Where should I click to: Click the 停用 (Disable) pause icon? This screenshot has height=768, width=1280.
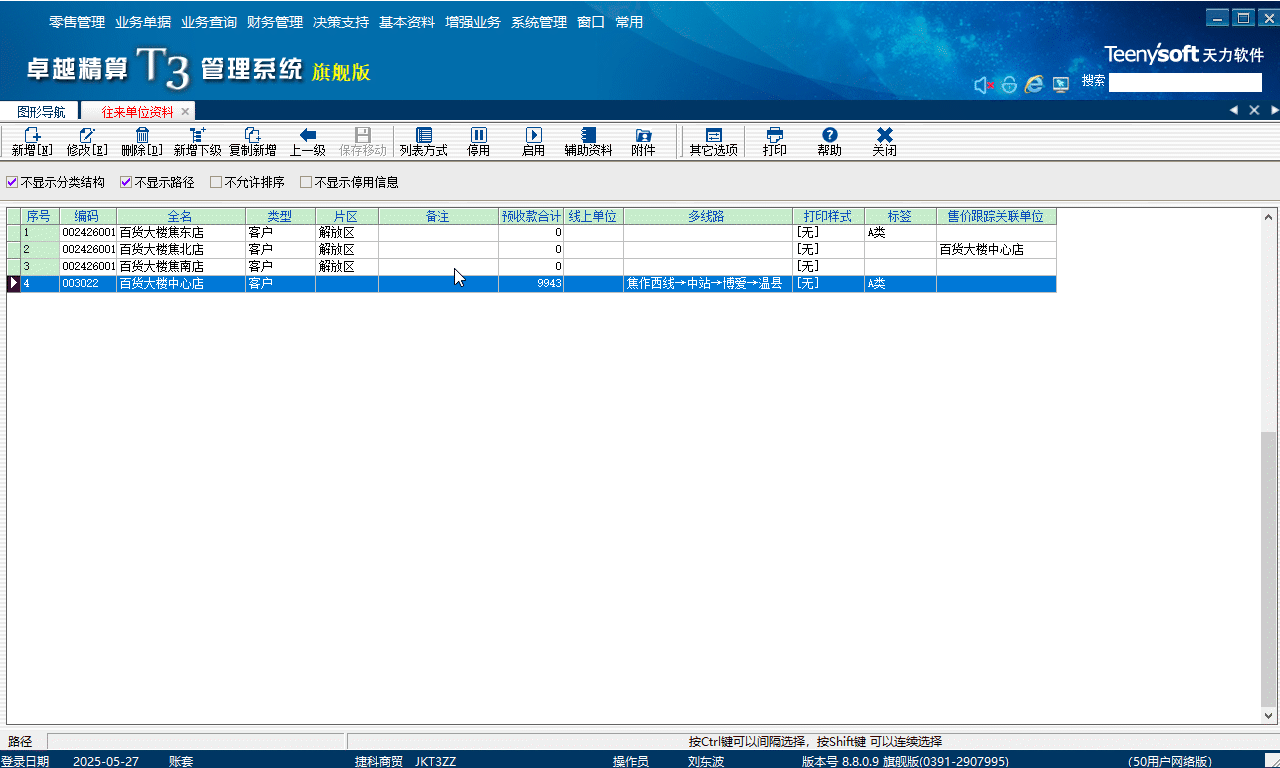(479, 136)
